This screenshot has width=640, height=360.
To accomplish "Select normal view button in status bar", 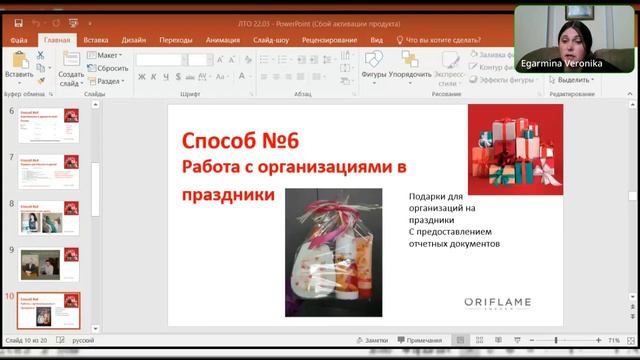I will coord(460,340).
